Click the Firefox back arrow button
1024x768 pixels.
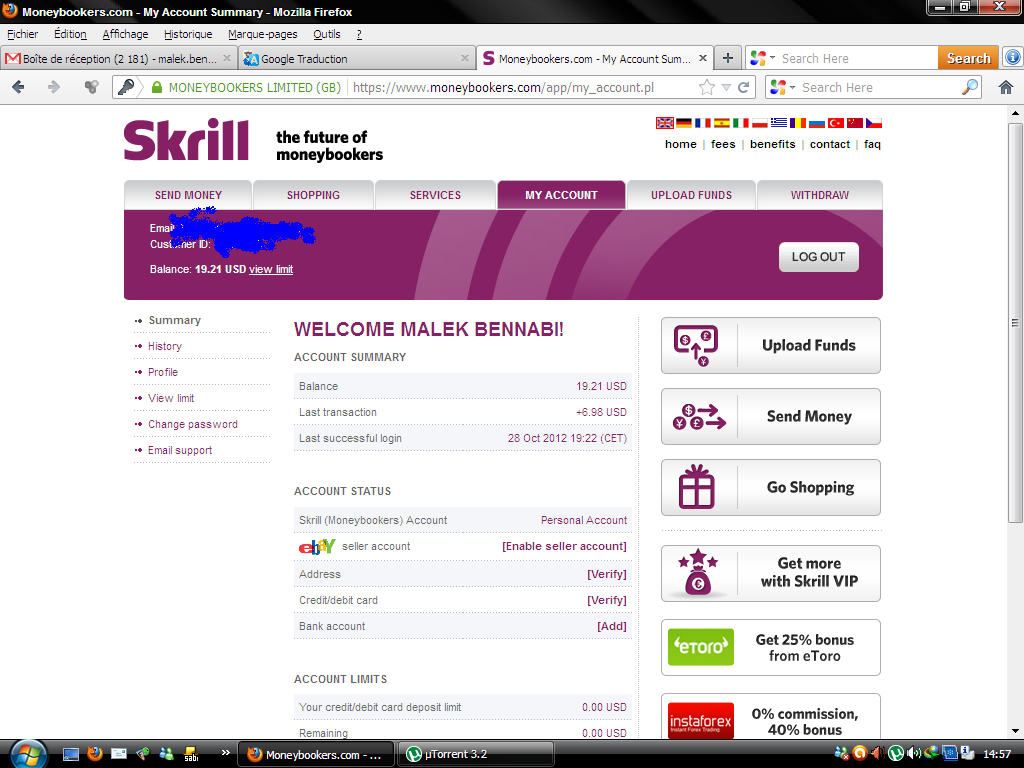tap(18, 87)
